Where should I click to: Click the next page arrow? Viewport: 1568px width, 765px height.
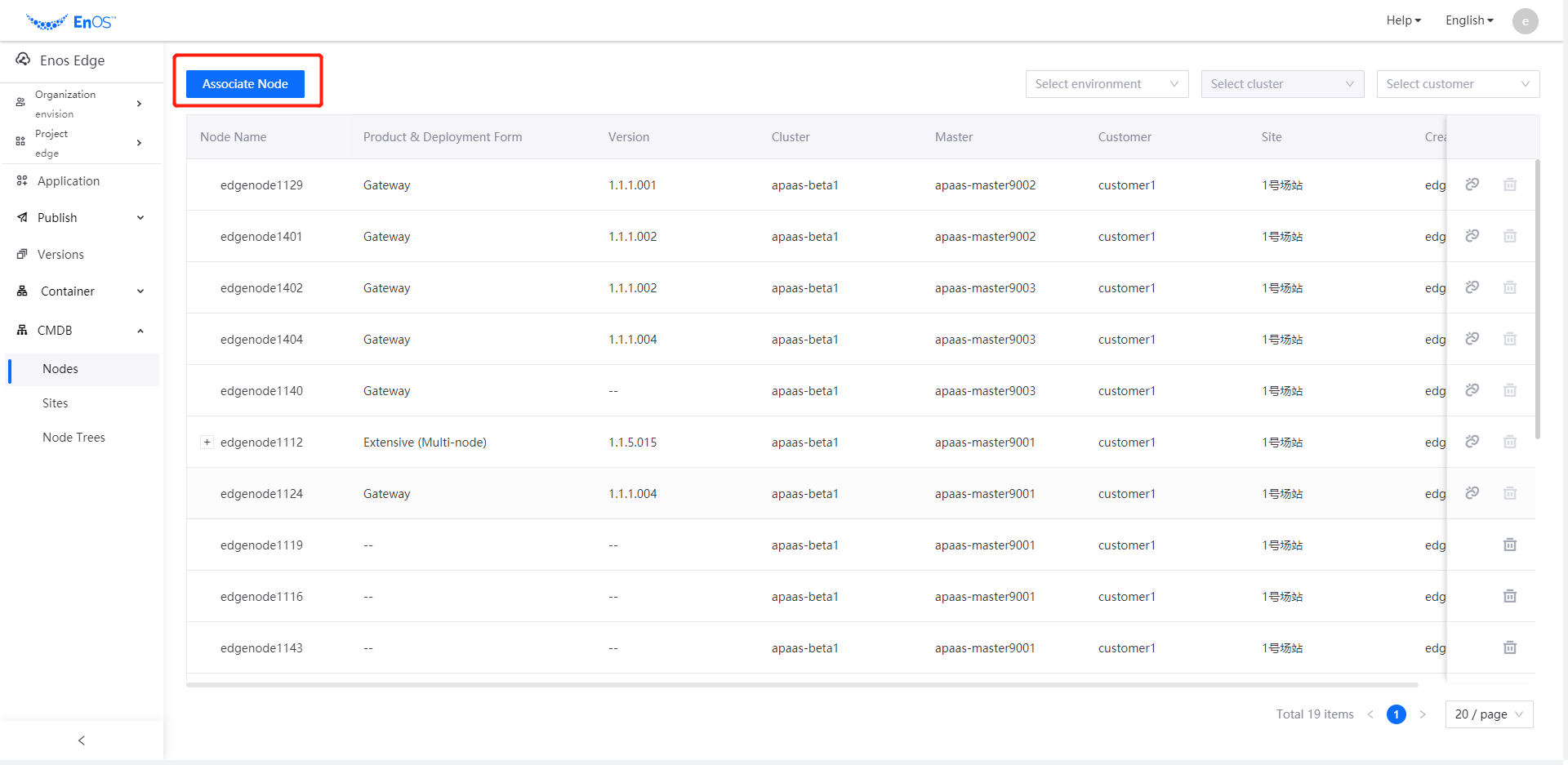(1423, 714)
